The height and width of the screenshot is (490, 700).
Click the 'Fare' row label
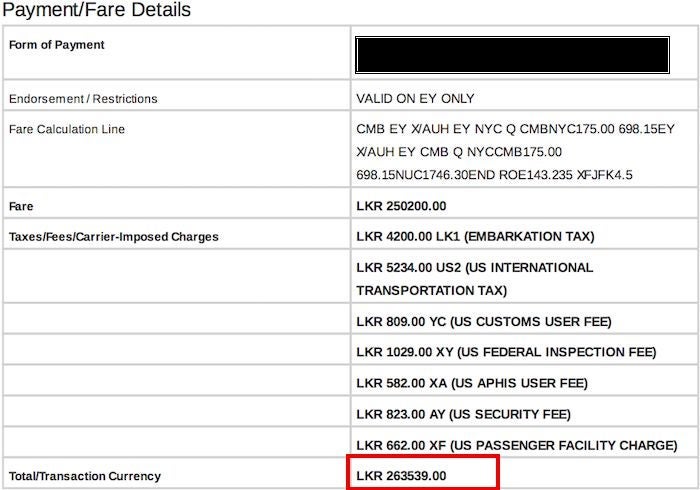[x=21, y=206]
